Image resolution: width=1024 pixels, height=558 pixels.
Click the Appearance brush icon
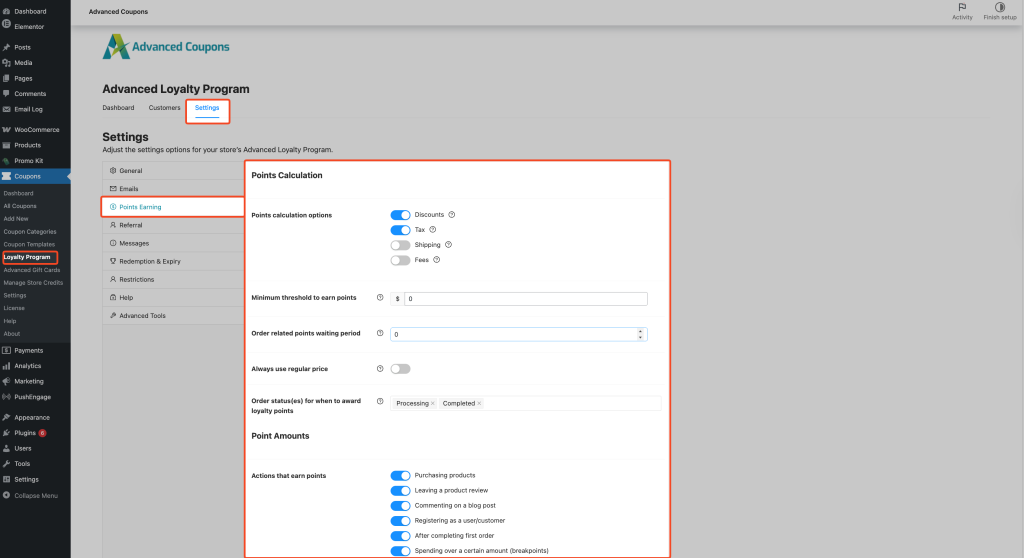click(7, 418)
